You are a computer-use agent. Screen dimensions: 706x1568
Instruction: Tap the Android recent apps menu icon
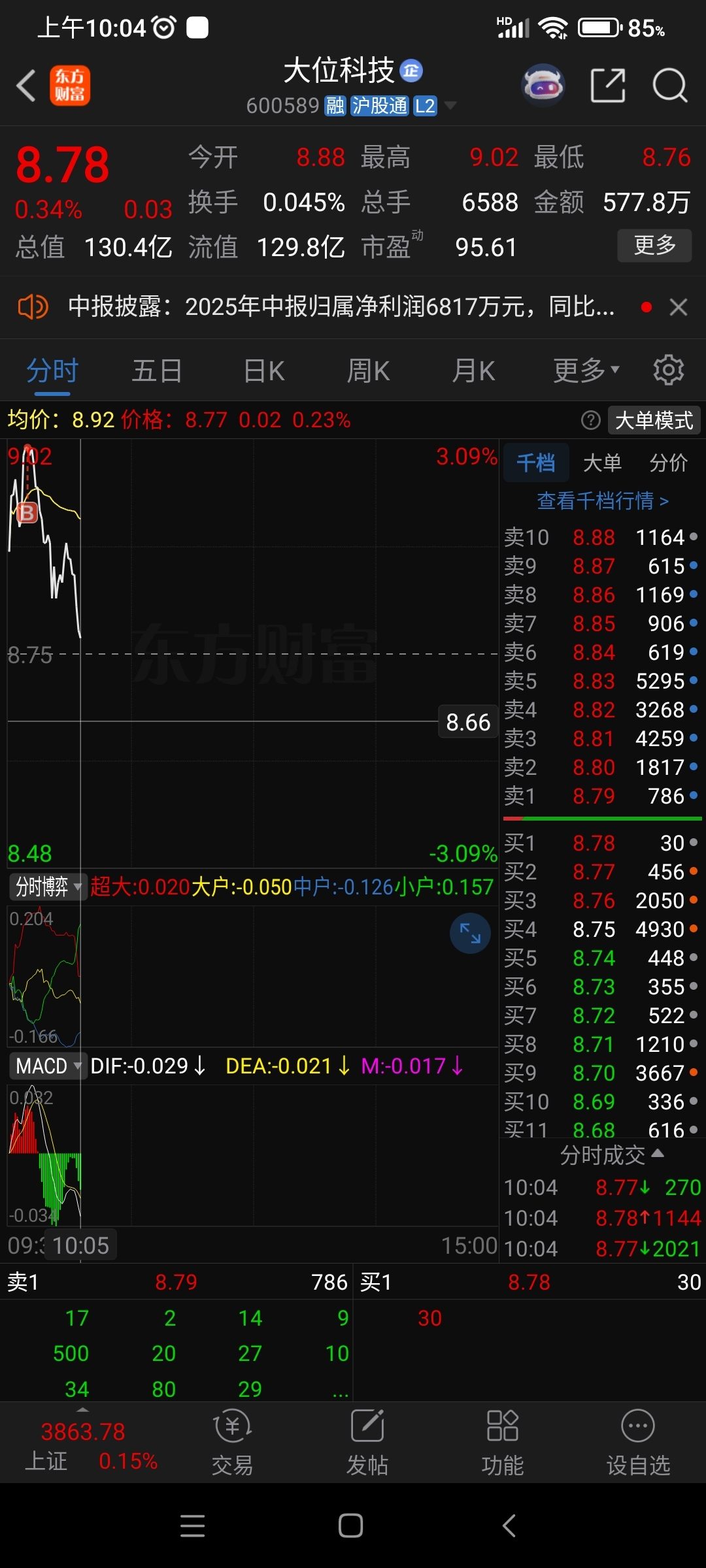[x=192, y=1526]
